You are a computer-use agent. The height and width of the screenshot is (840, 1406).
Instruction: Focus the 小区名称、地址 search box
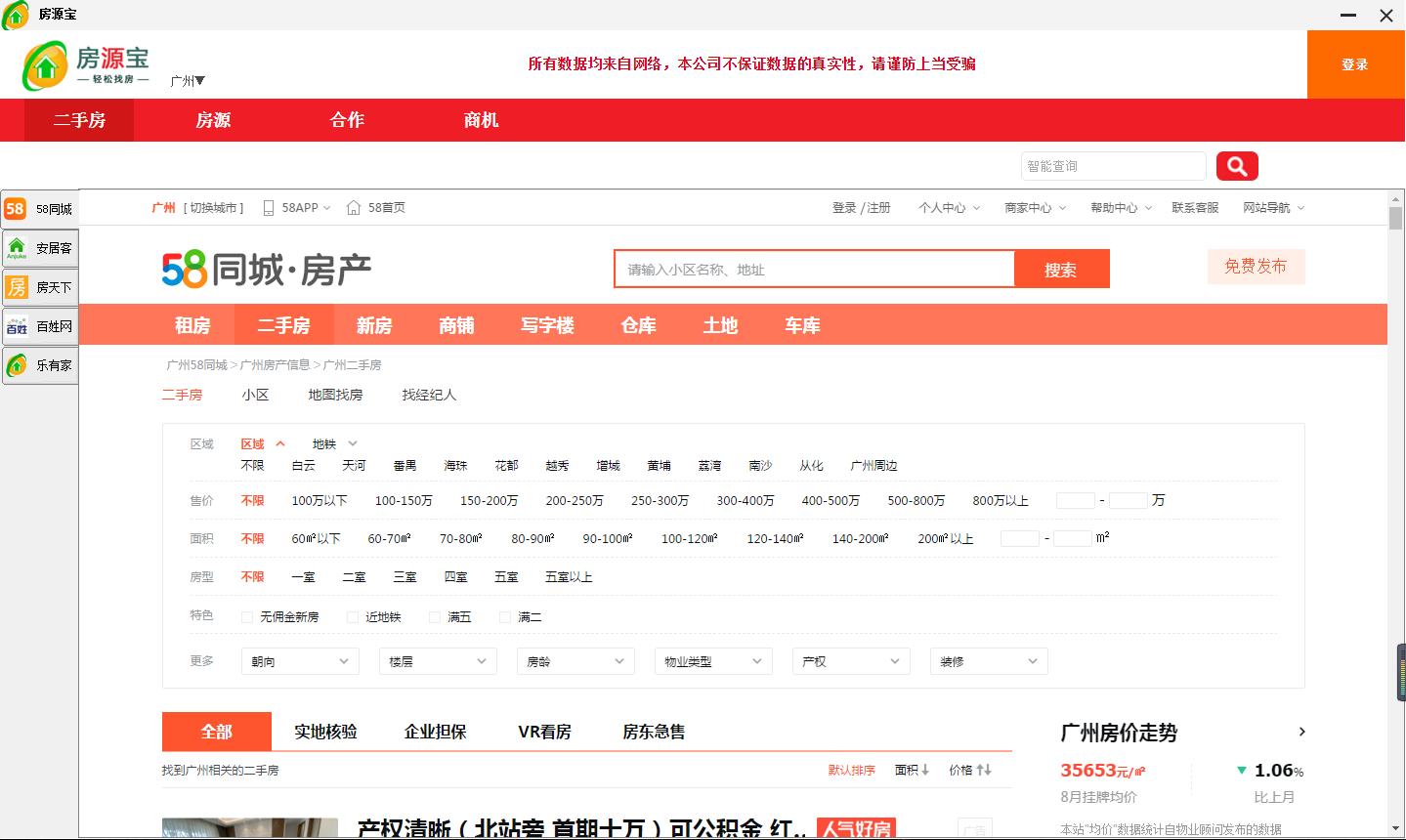point(815,270)
